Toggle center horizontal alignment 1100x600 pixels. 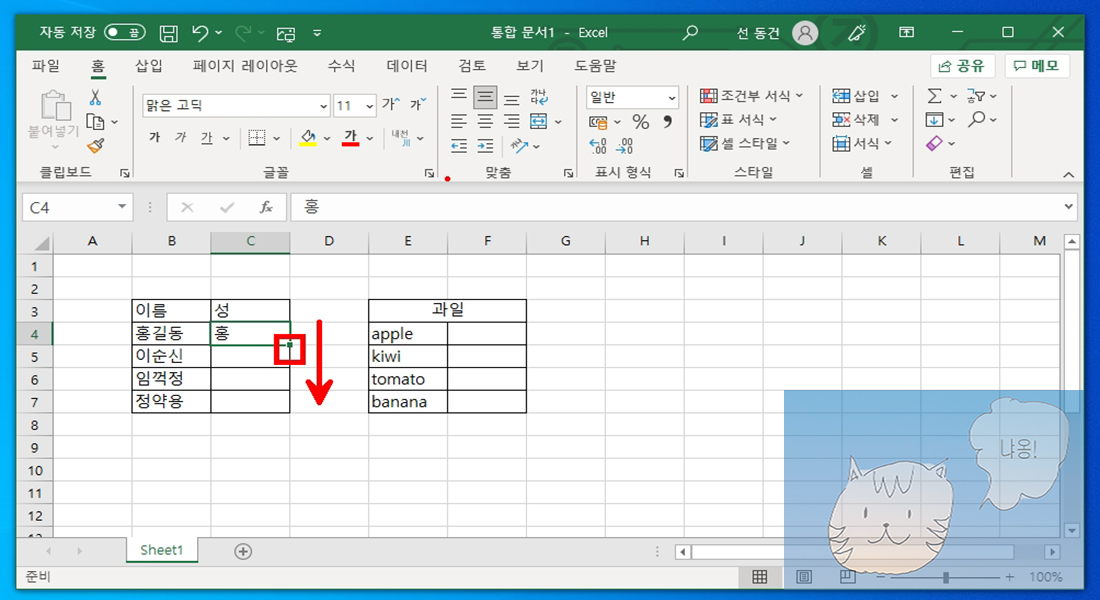(x=485, y=121)
